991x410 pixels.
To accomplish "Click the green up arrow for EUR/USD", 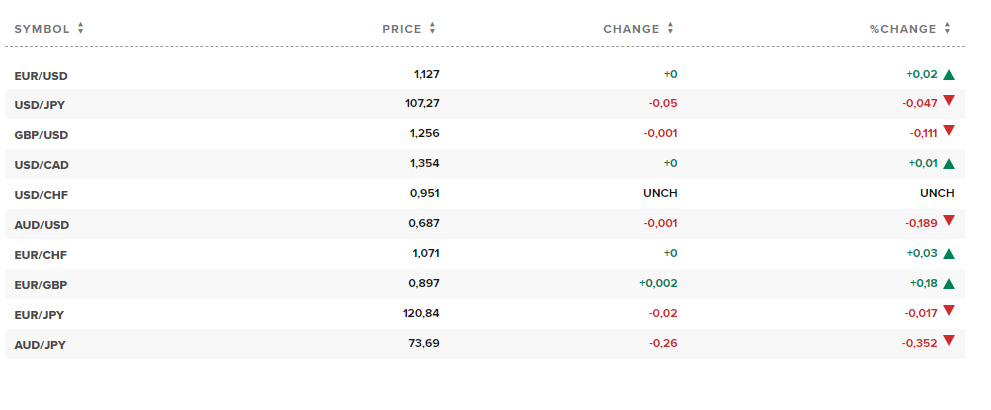I will [x=949, y=75].
